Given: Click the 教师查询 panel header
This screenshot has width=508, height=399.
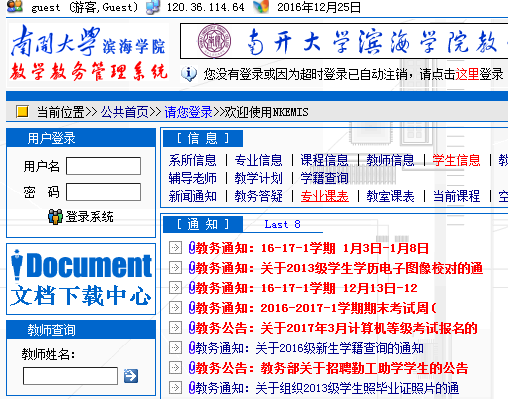Looking at the screenshot, I should [x=81, y=330].
